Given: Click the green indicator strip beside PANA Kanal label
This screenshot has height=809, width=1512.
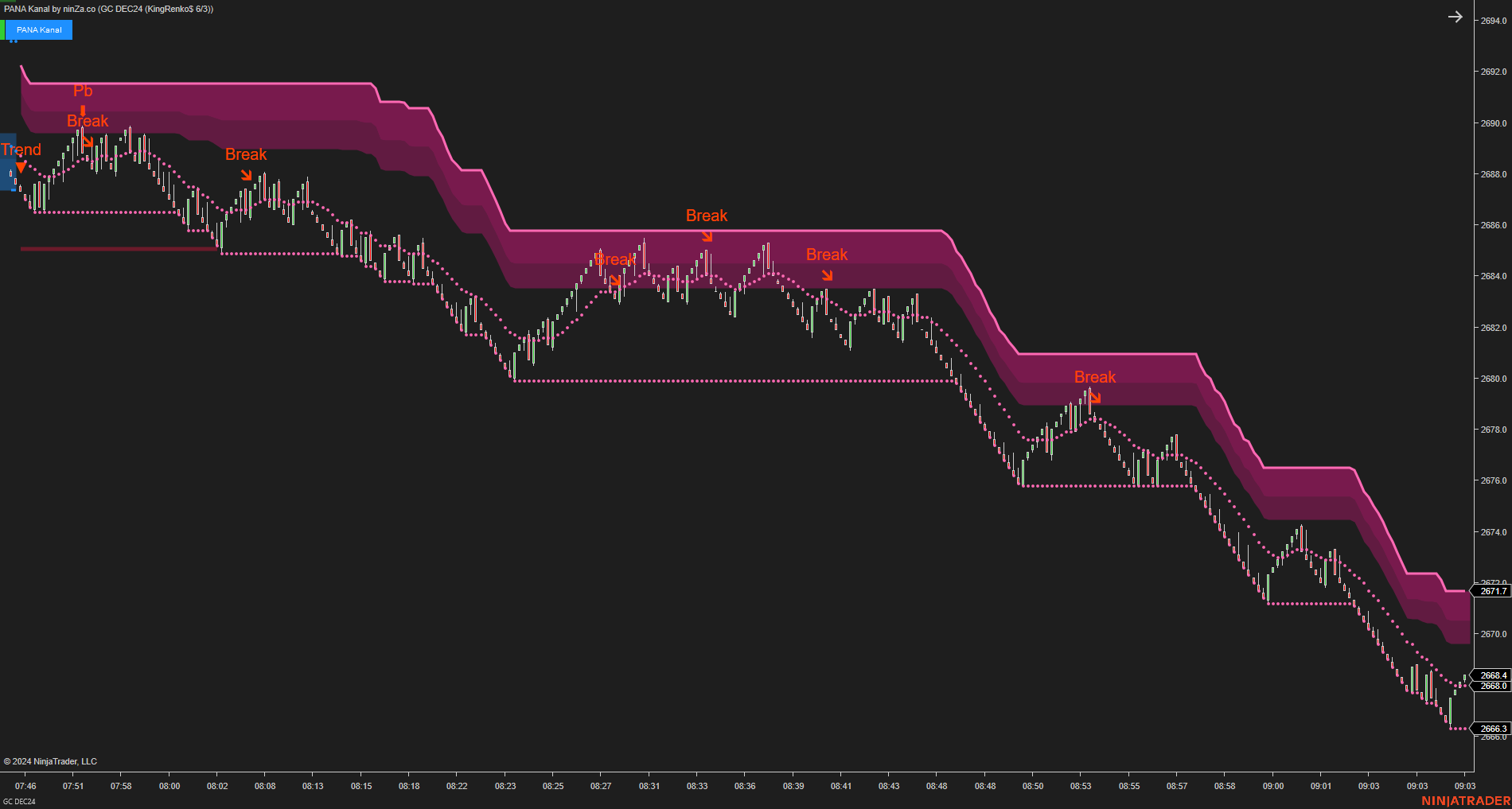Looking at the screenshot, I should (2, 29).
